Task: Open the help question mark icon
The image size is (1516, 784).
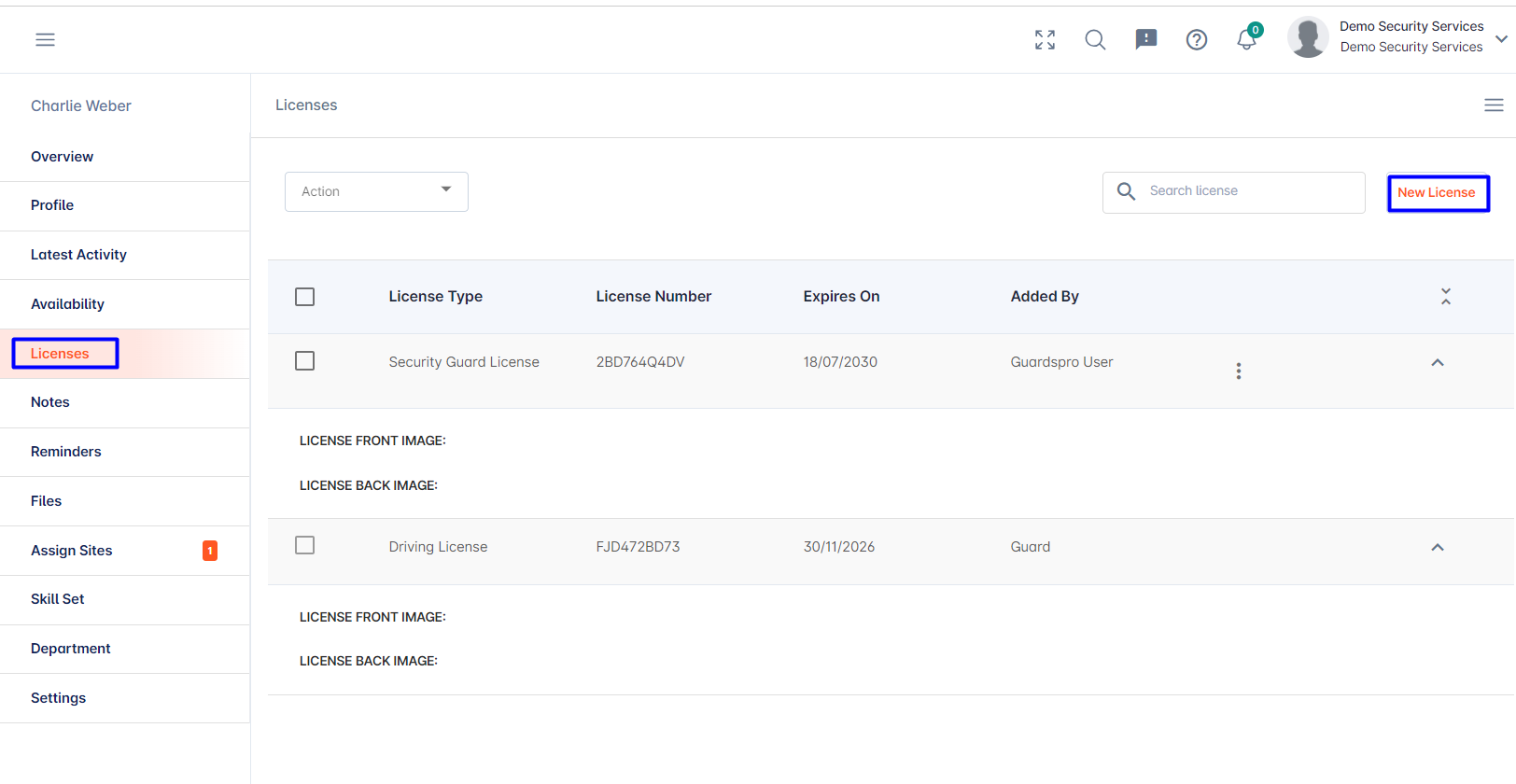Action: 1196,39
